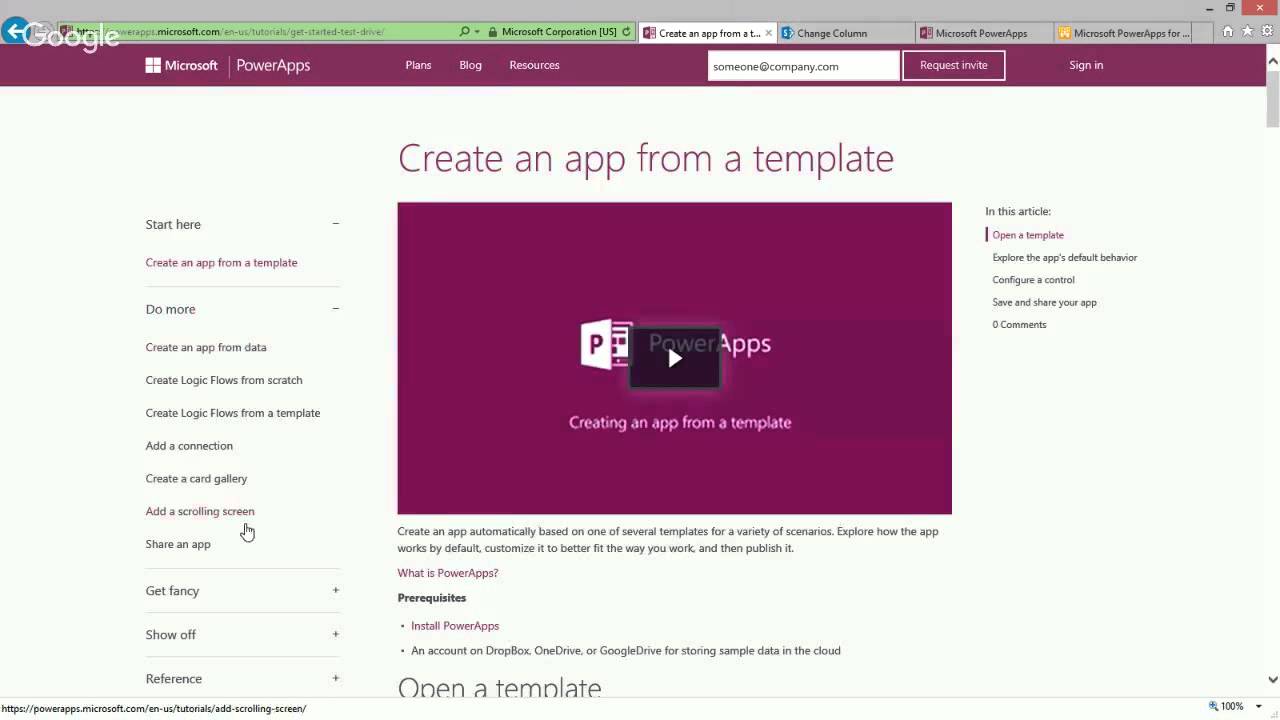
Task: Collapse the Start here section
Action: coord(336,224)
